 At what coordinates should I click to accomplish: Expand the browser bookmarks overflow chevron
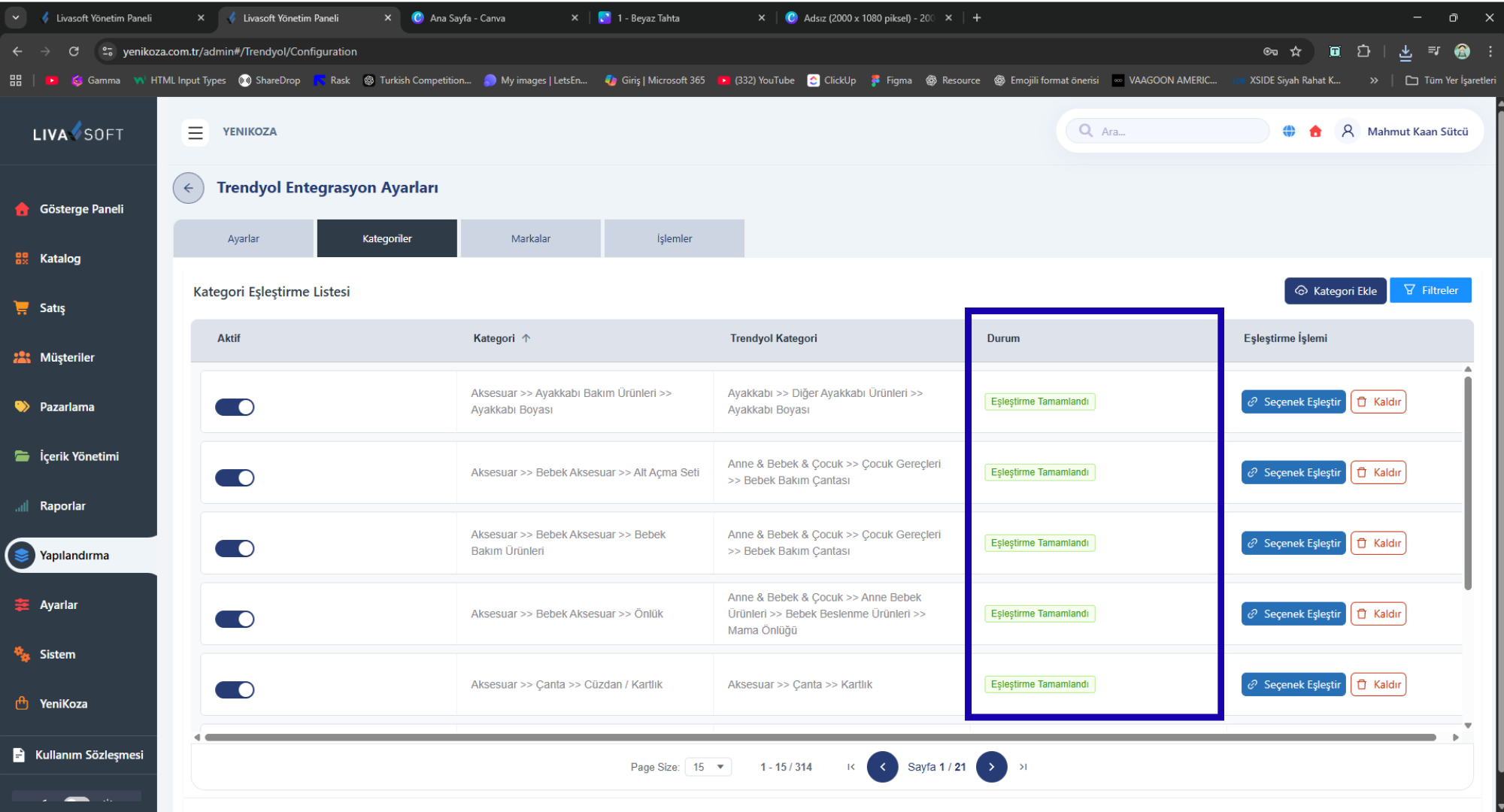(x=1374, y=80)
